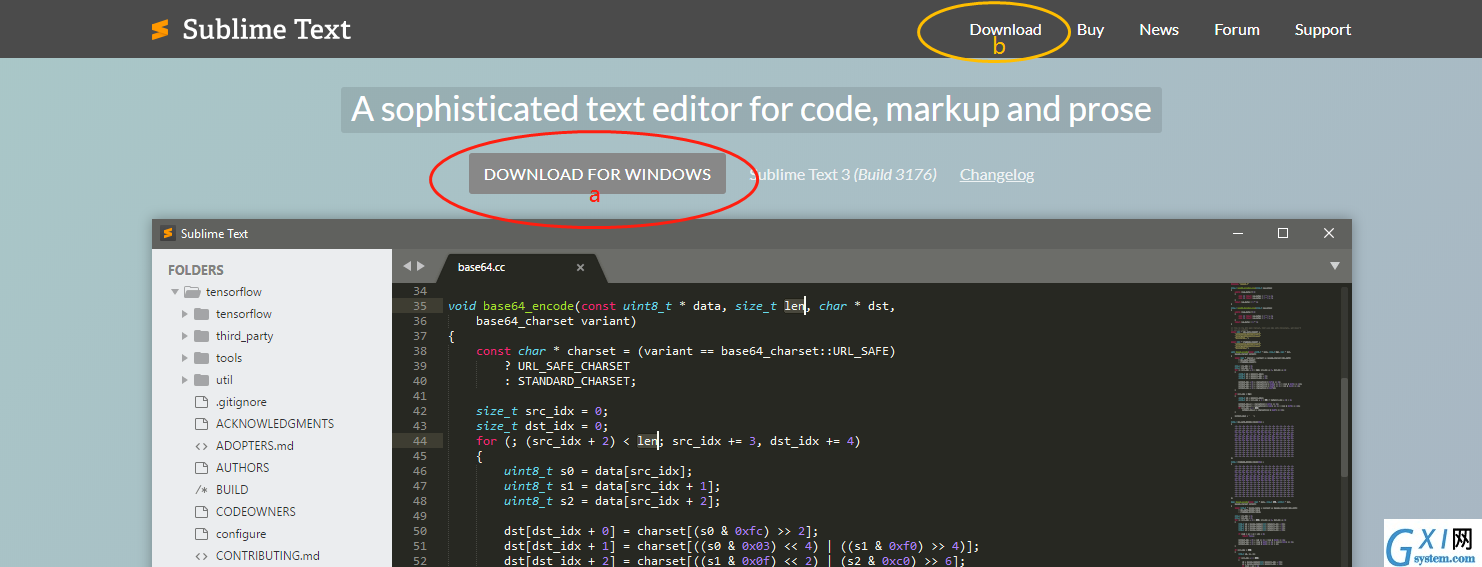Click 'URL_SAFE_CHARSET' in the code
The image size is (1482, 567).
coord(574,366)
